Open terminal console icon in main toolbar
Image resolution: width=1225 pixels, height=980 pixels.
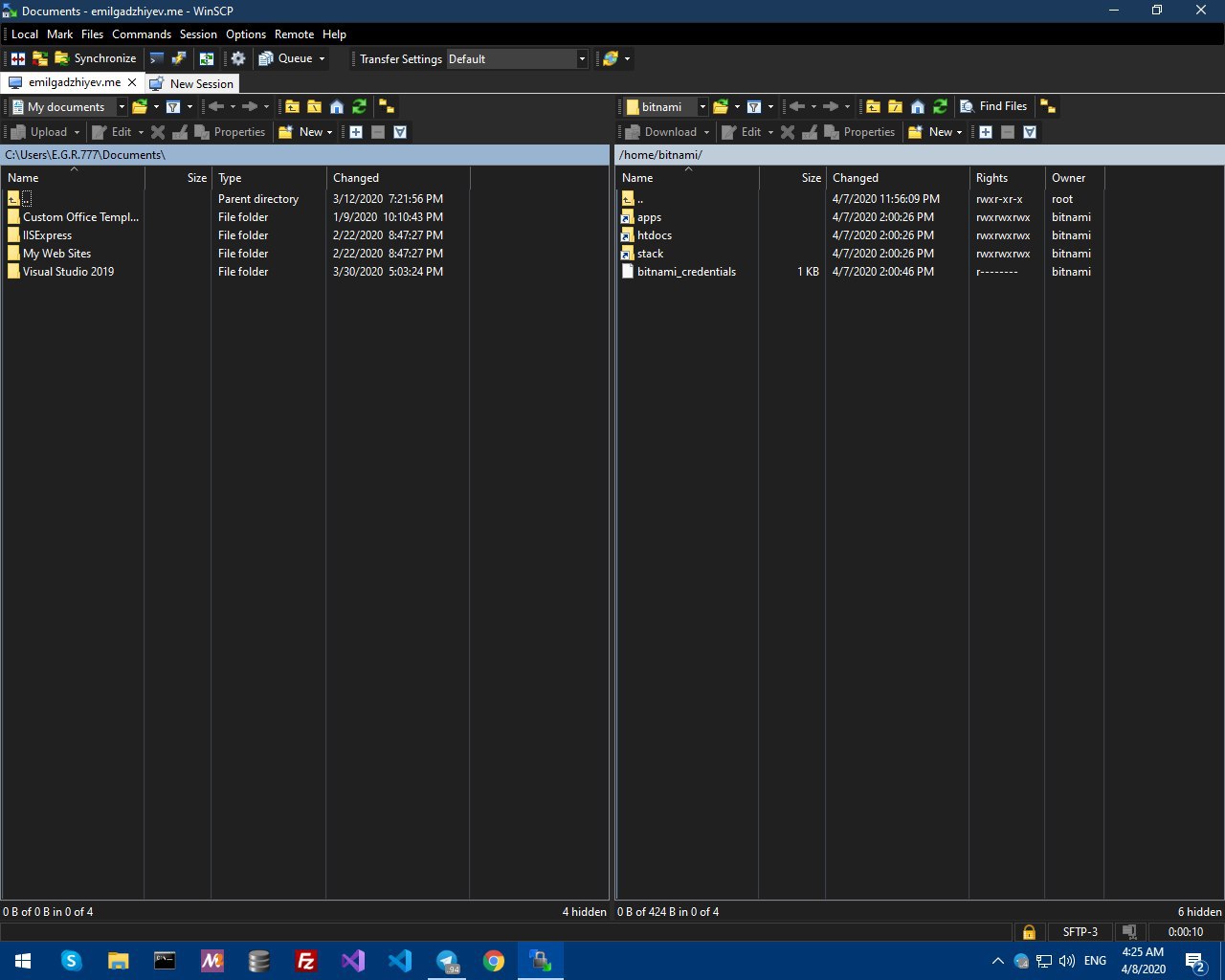pos(157,58)
